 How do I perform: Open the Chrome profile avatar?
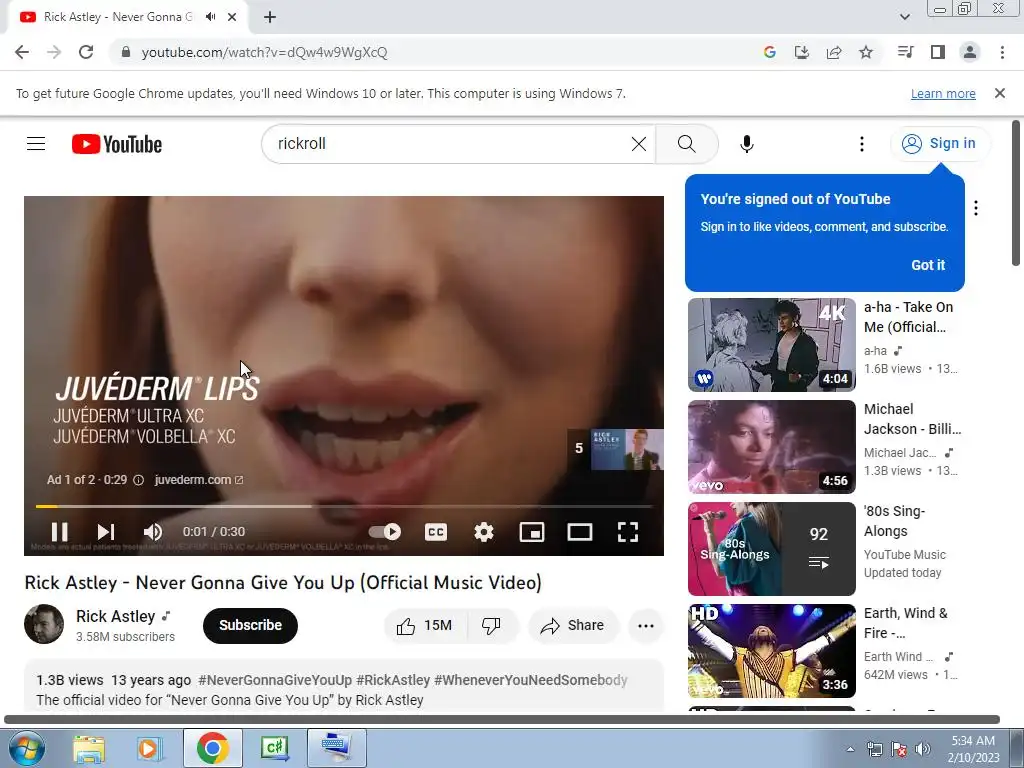coord(970,52)
